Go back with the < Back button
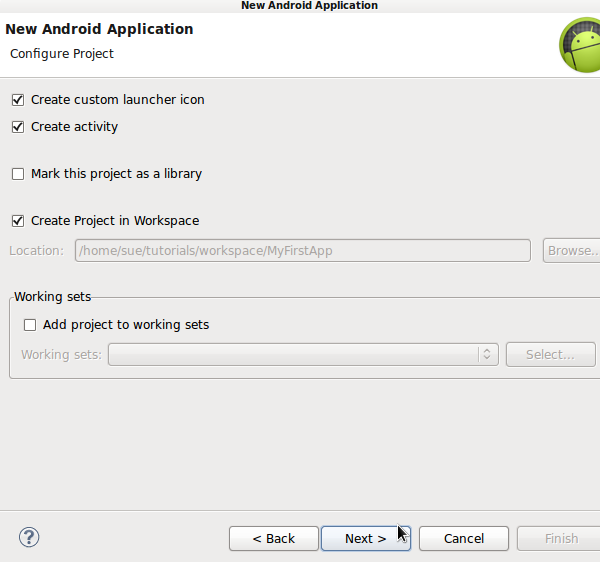Viewport: 600px width, 562px height. click(273, 538)
